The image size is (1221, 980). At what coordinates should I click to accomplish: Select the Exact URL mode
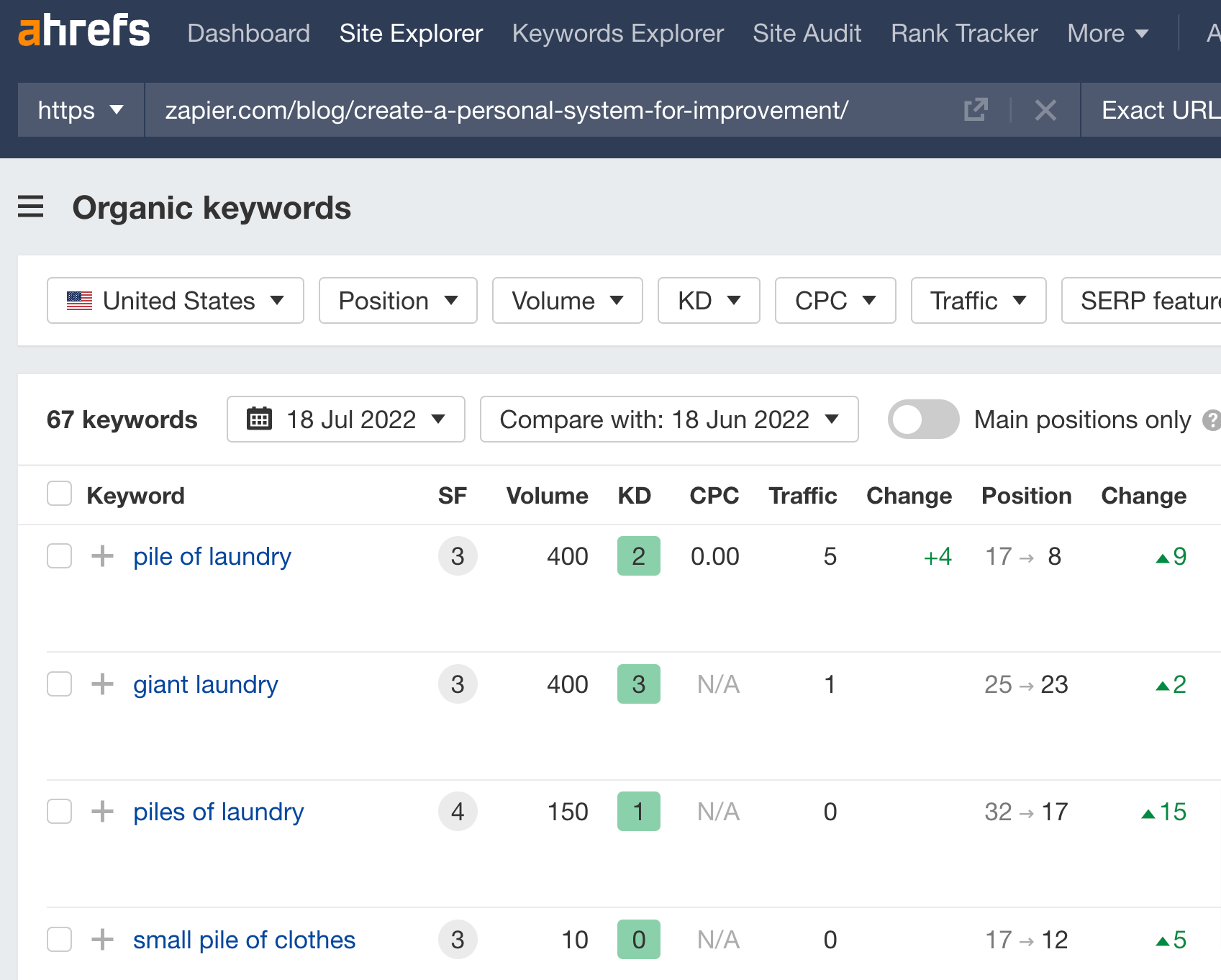[x=1158, y=110]
